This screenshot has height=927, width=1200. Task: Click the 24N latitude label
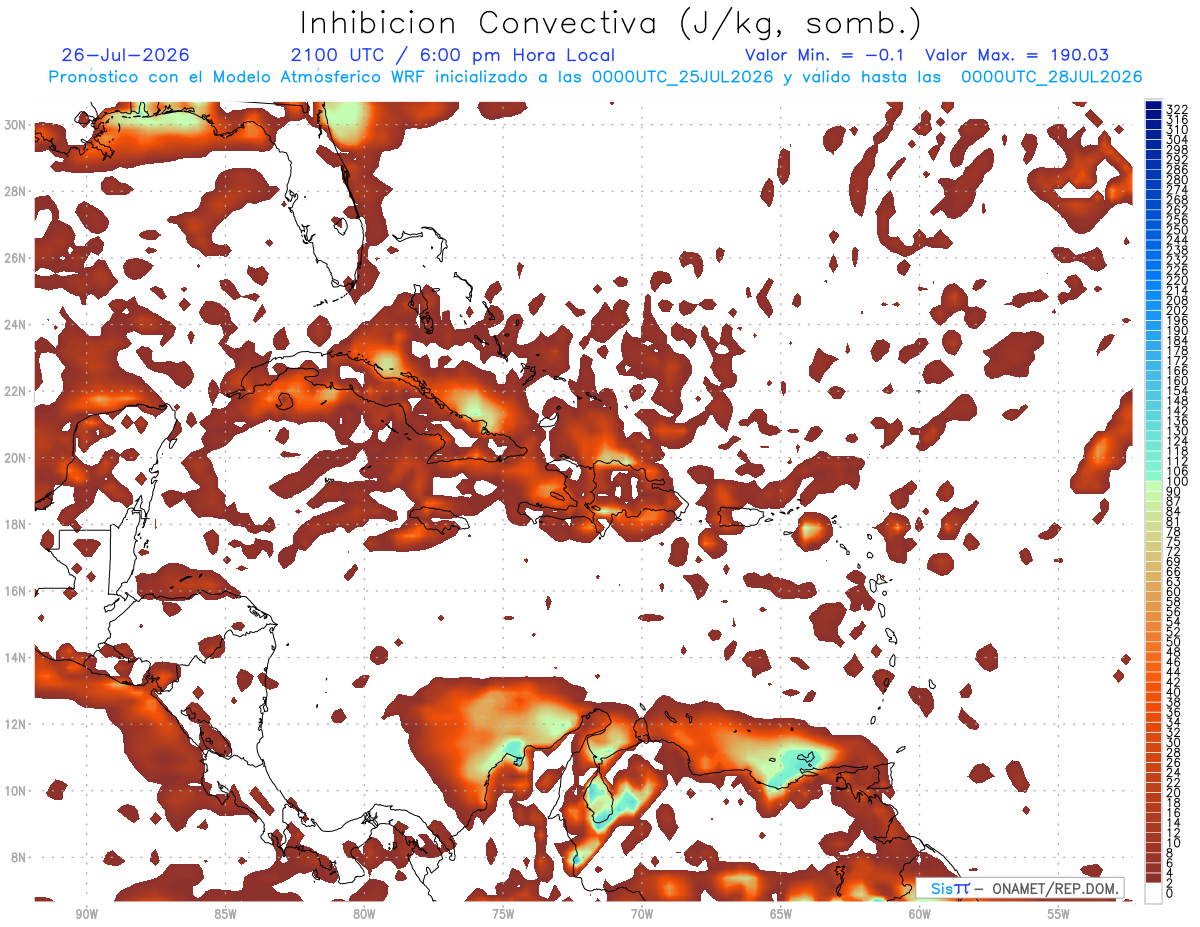pos(16,325)
